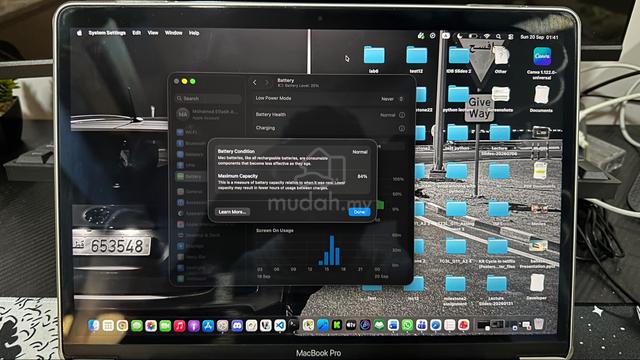Open the Trash in the Dock

[x=539, y=324]
